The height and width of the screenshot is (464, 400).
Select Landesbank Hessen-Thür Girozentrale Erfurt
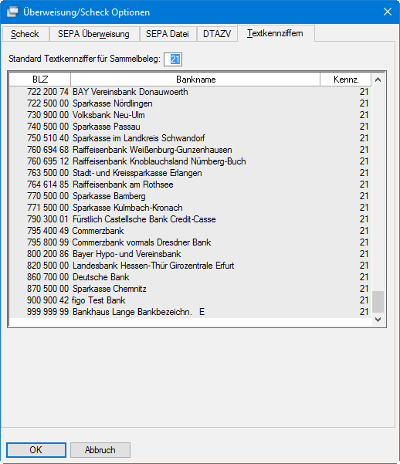click(190, 266)
